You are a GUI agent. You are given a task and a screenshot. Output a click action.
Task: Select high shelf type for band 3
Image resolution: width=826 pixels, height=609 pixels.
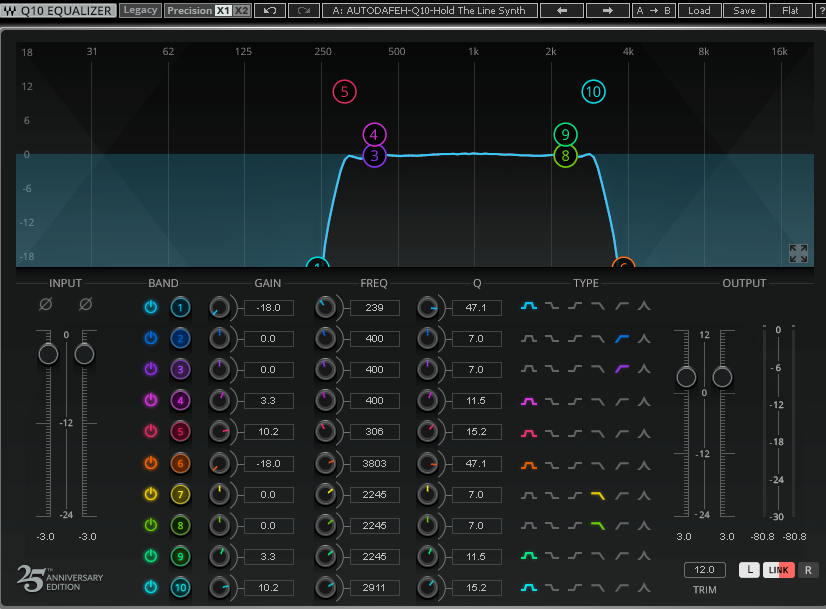pyautogui.click(x=622, y=369)
